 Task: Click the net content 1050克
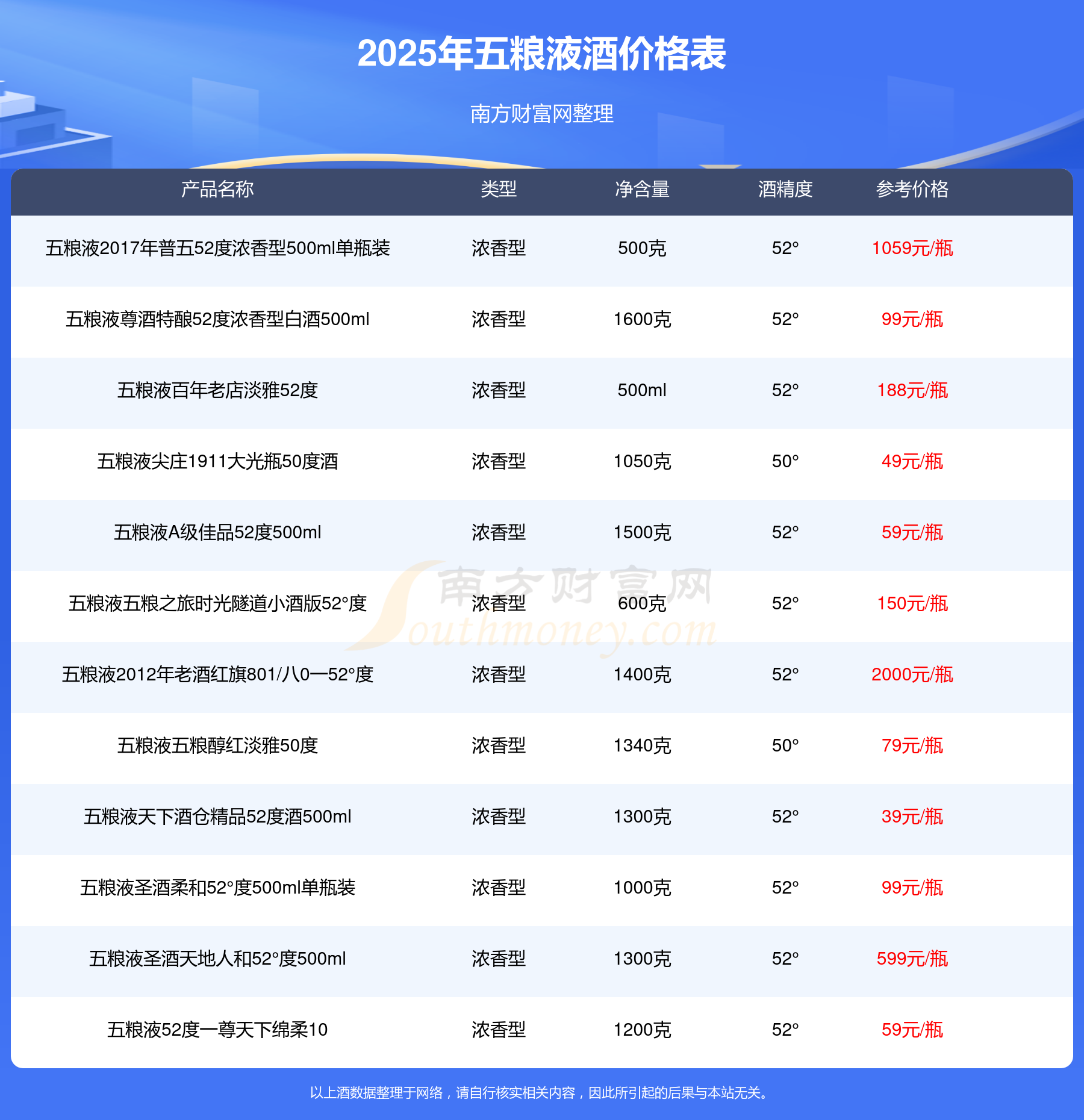click(642, 461)
